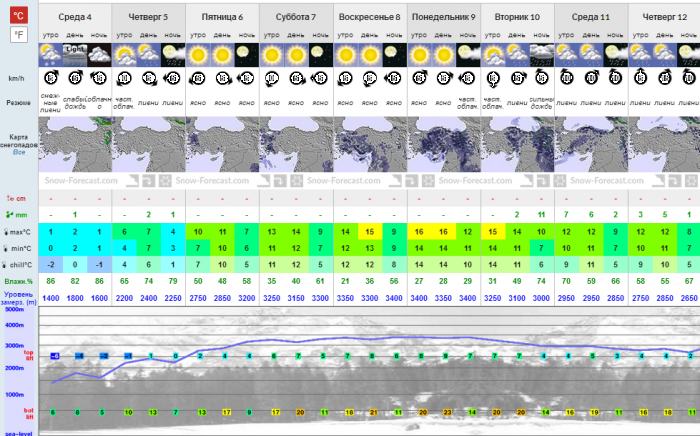Select the Четверг 5 day header
This screenshot has width=700, height=436.
[148, 17]
